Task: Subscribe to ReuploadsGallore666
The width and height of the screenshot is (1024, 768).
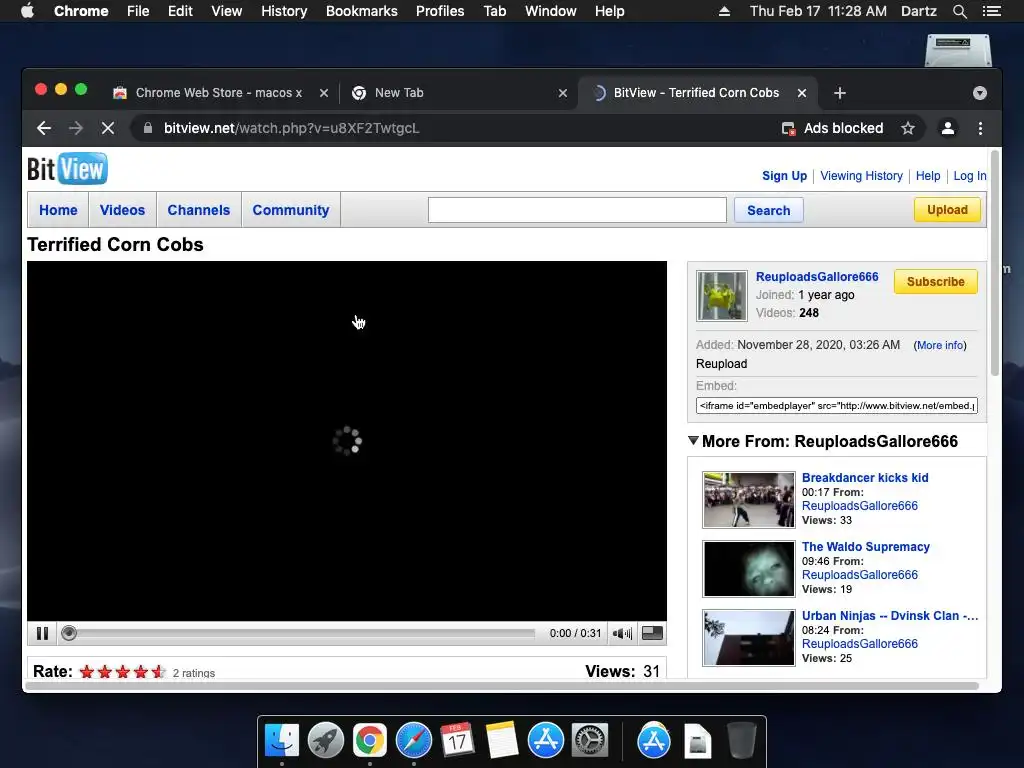Action: [935, 281]
